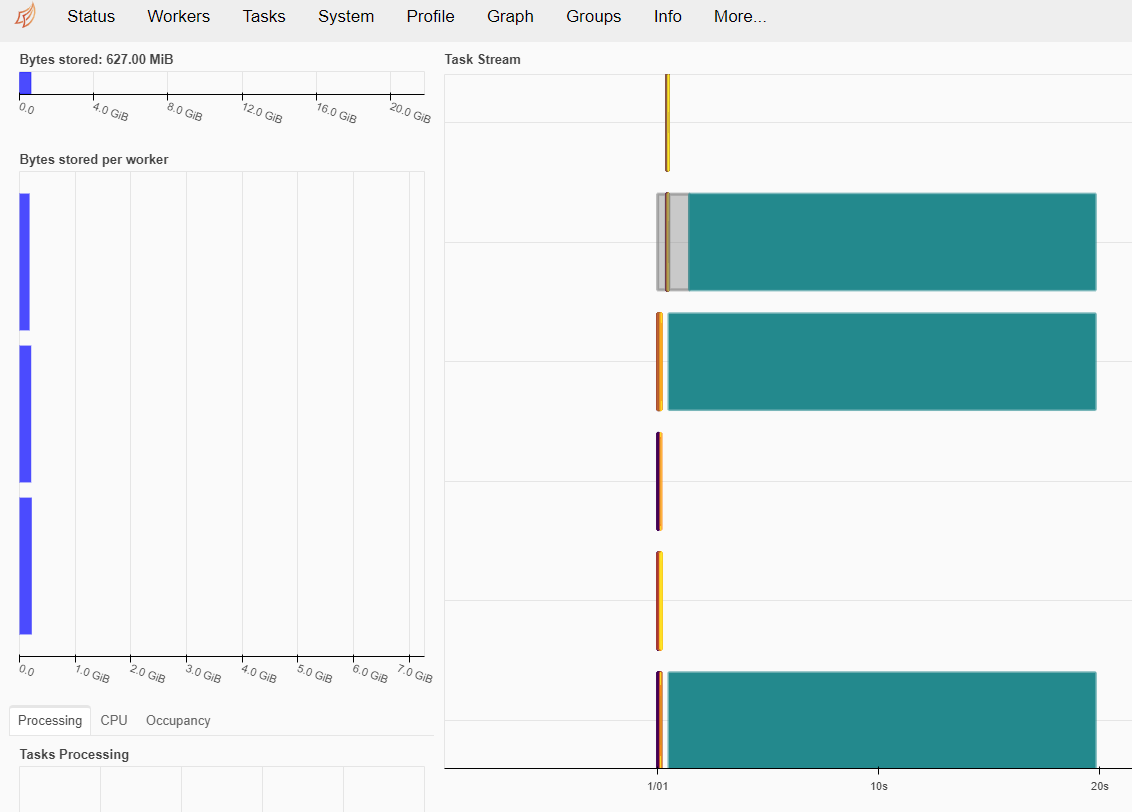Switch to the CPU tab
Image resolution: width=1132 pixels, height=812 pixels.
click(114, 720)
